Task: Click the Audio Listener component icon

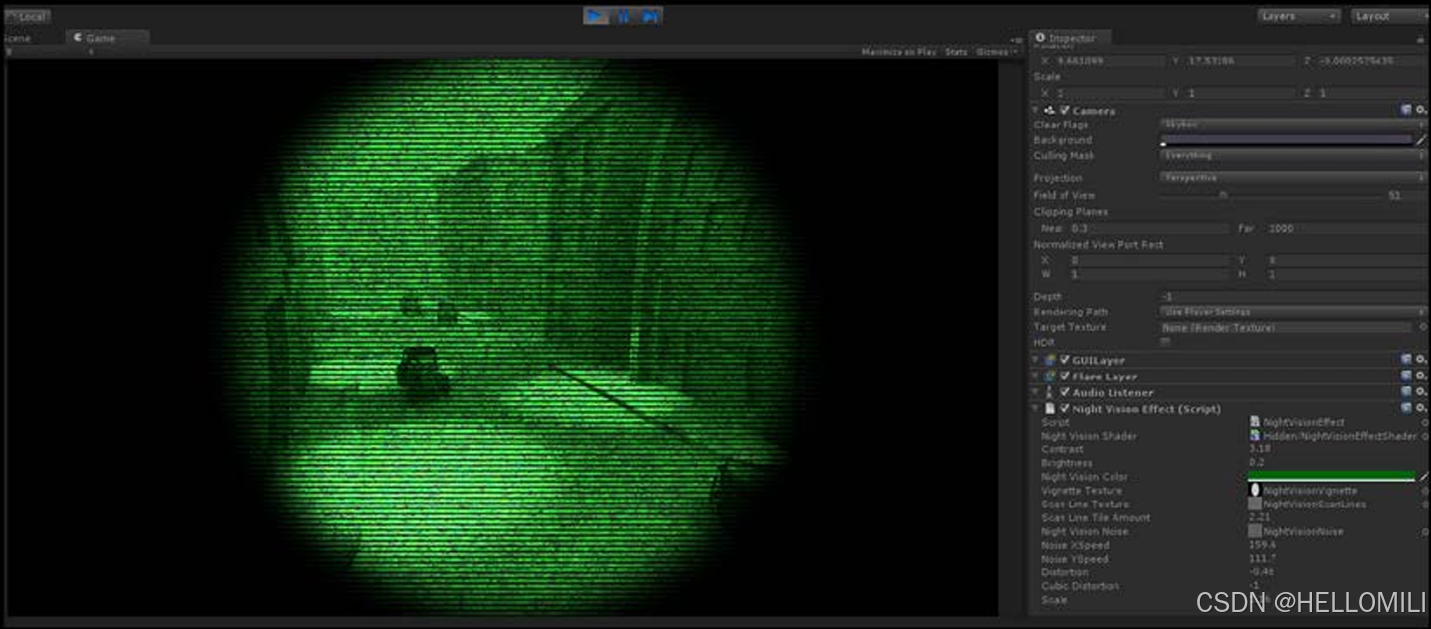Action: click(1050, 392)
